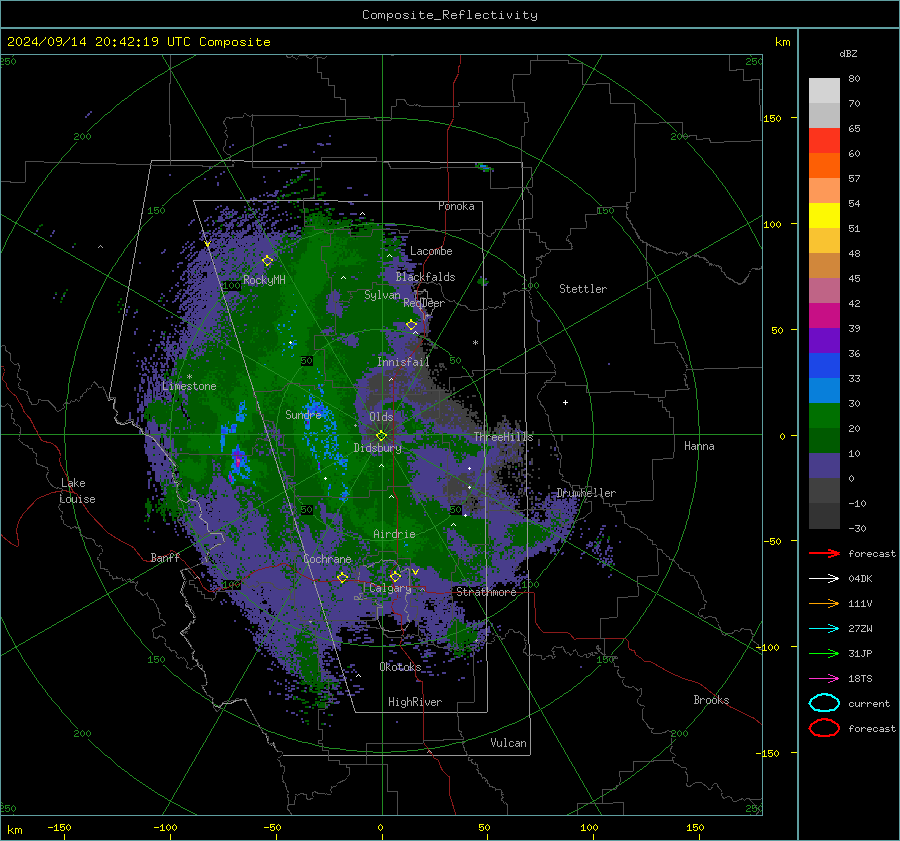This screenshot has height=841, width=900.
Task: Pick the purple 39 dBZ color swatch
Action: click(x=824, y=340)
